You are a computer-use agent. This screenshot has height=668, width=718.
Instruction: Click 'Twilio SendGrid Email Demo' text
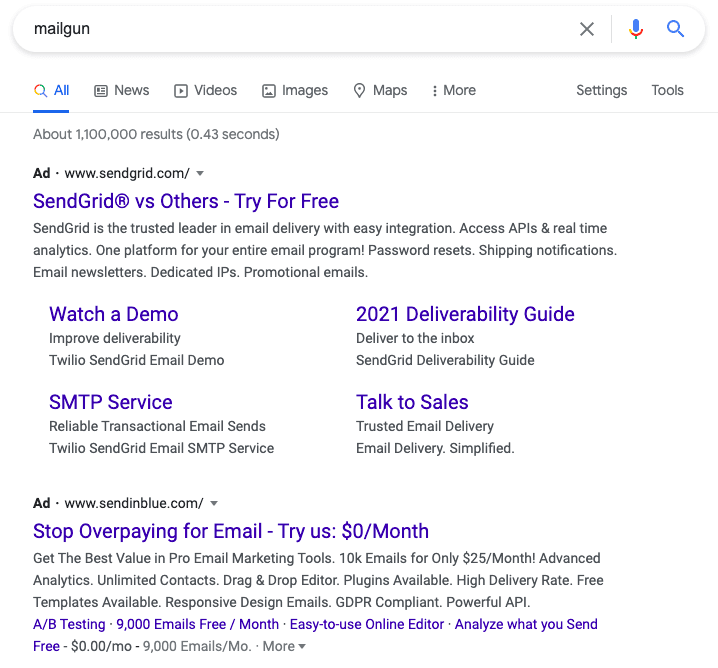point(136,360)
